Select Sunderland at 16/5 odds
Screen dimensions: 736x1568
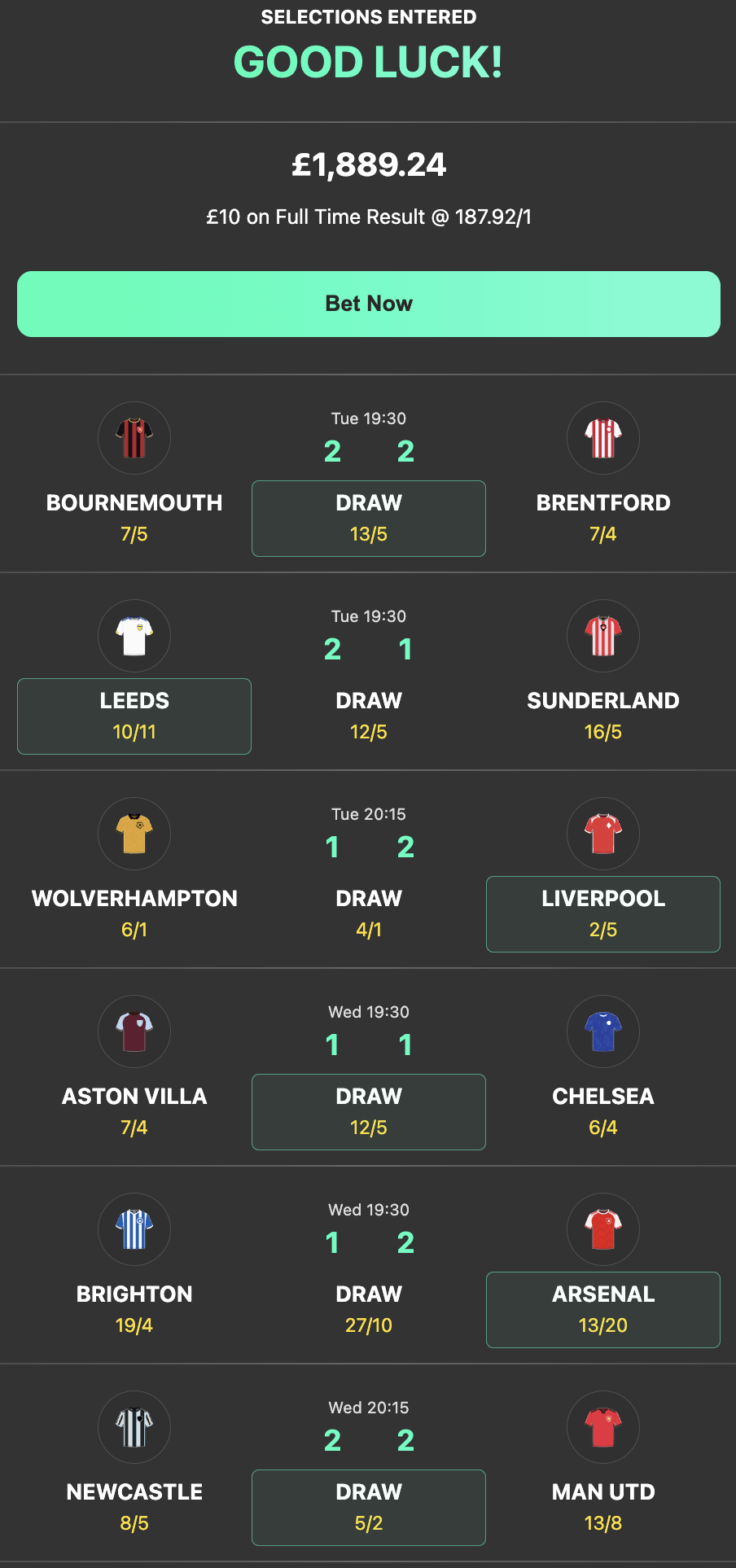(602, 716)
